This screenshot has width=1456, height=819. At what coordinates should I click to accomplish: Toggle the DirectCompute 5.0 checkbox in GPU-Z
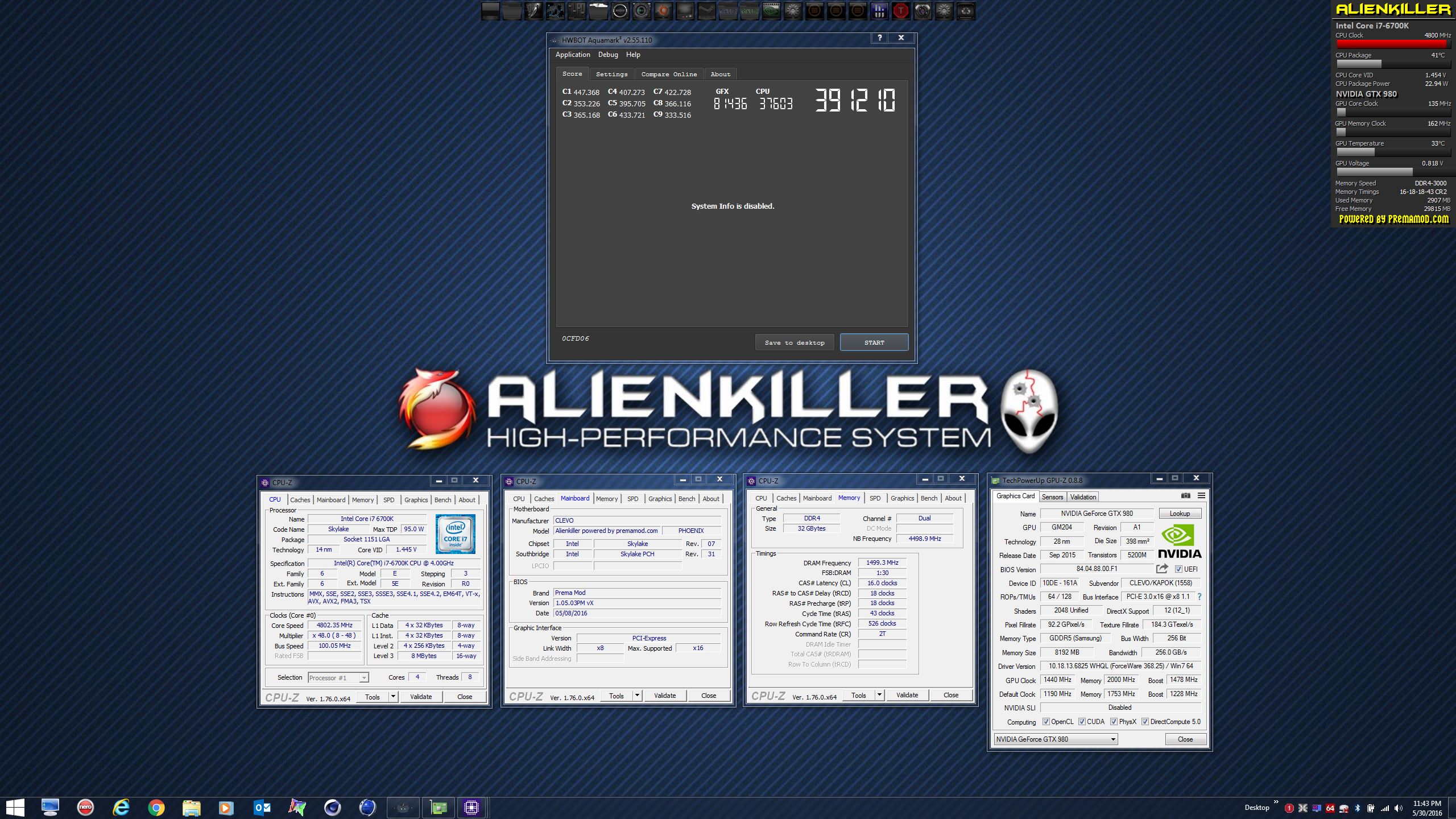pyautogui.click(x=1145, y=722)
